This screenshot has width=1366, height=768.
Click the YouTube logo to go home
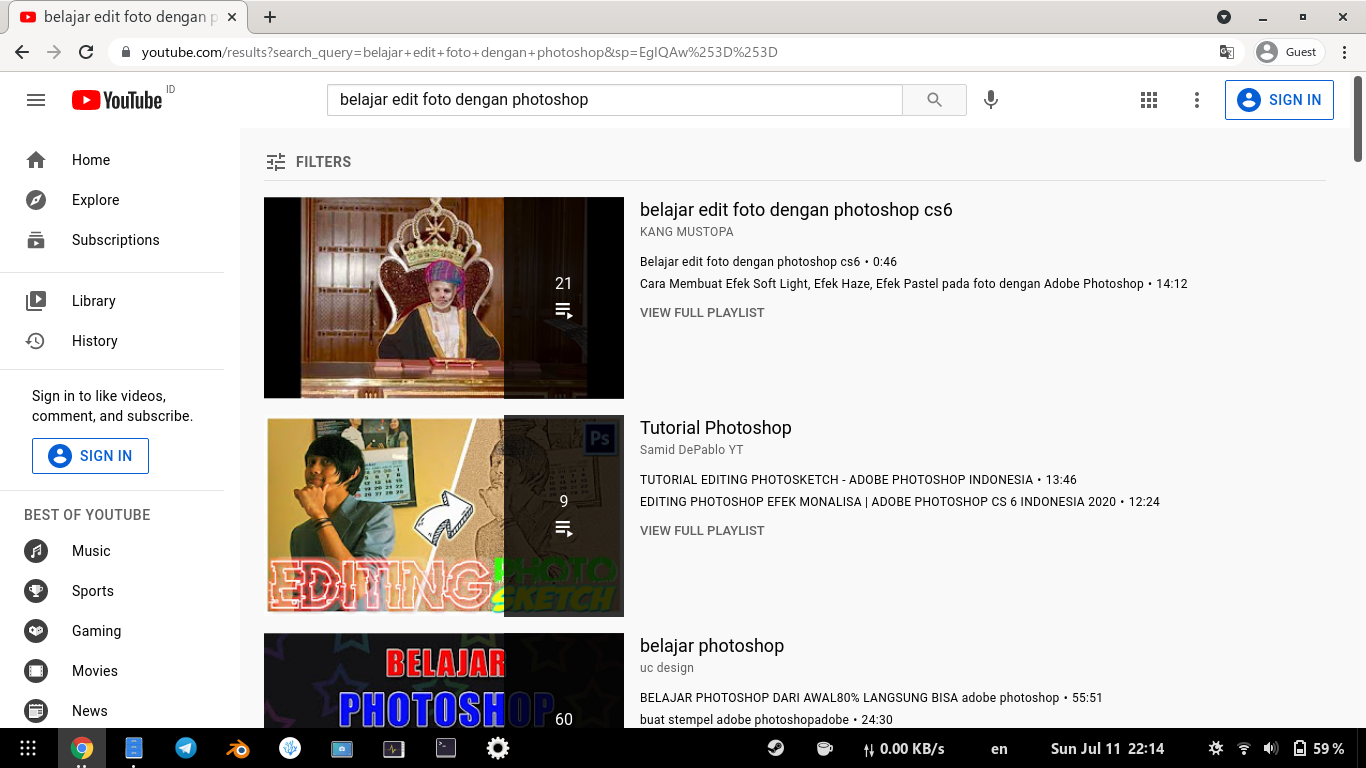(x=117, y=100)
